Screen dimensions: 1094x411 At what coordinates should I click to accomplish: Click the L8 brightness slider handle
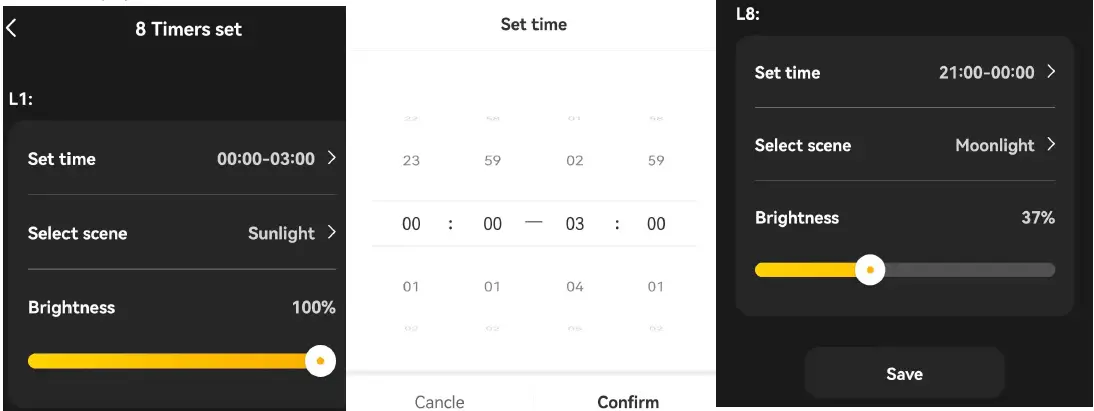pyautogui.click(x=870, y=270)
